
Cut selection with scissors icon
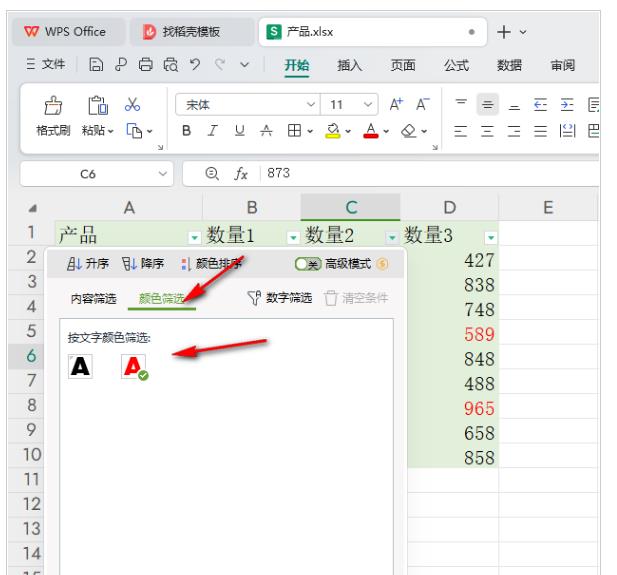[133, 104]
